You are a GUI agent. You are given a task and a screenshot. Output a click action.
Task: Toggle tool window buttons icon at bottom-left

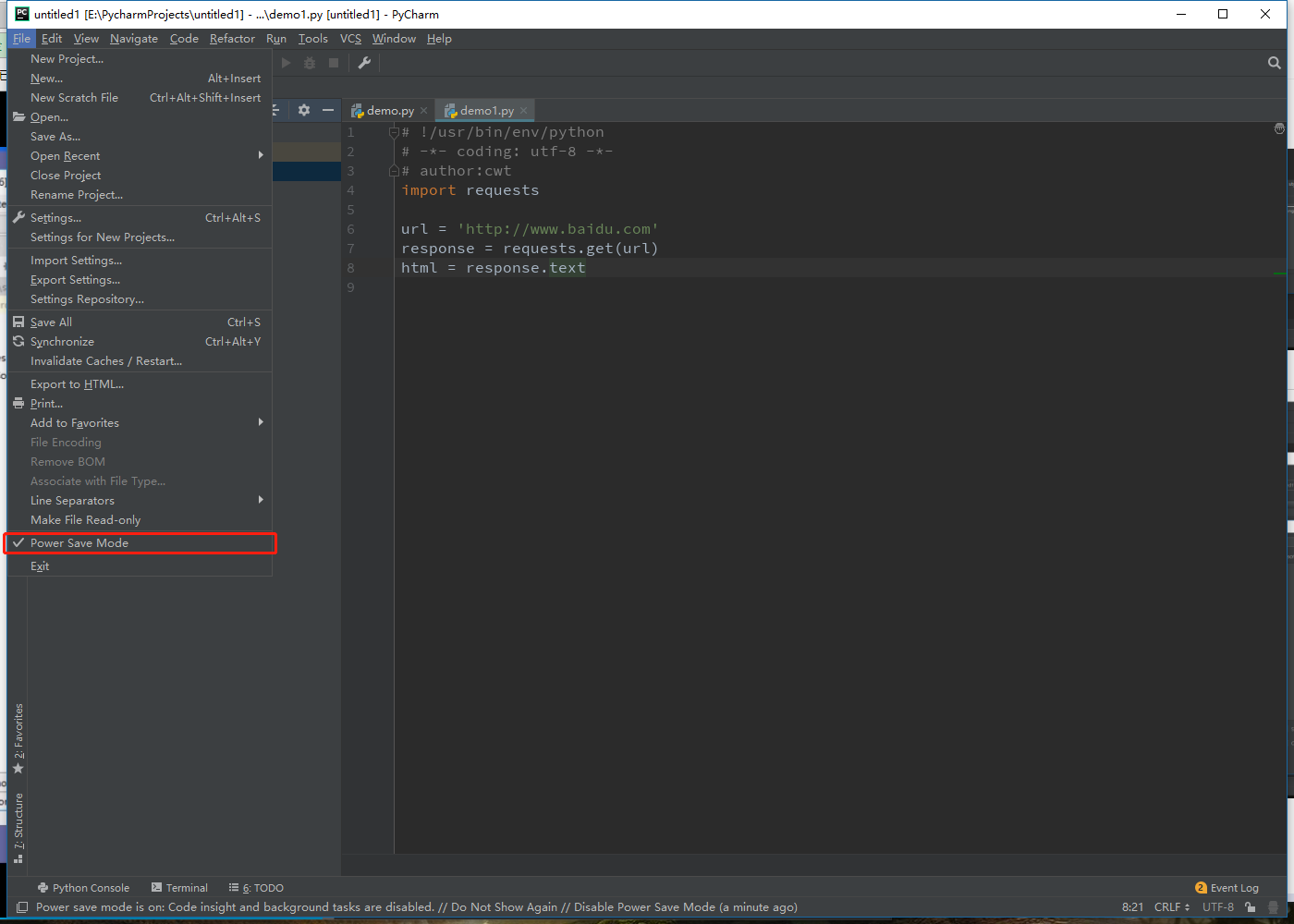click(x=22, y=907)
